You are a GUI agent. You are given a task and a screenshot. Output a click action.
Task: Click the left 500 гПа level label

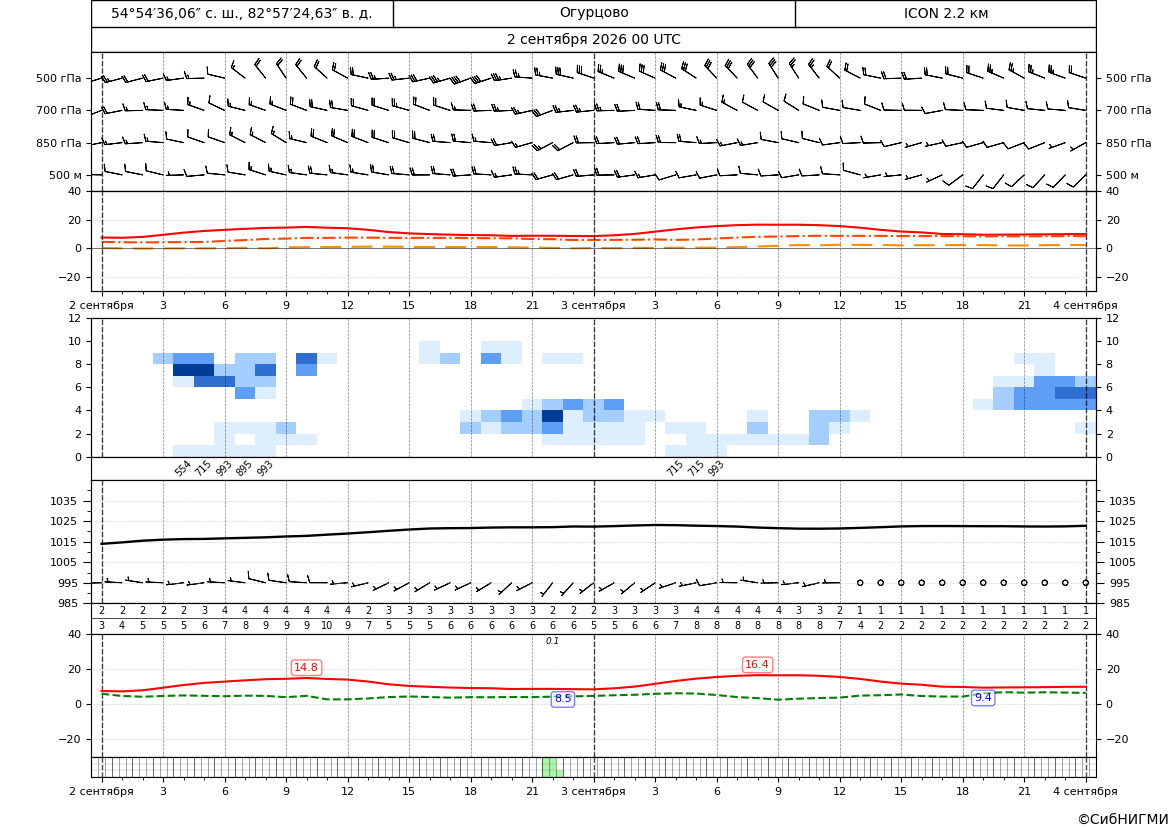pos(59,78)
